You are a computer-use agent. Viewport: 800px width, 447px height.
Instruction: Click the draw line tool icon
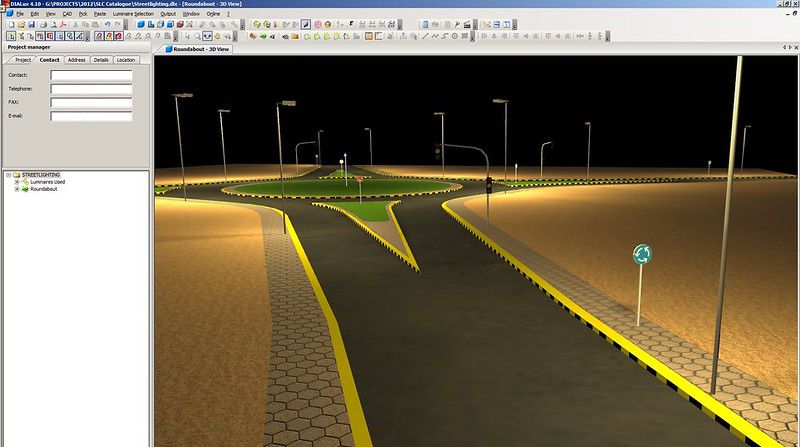pos(306,24)
